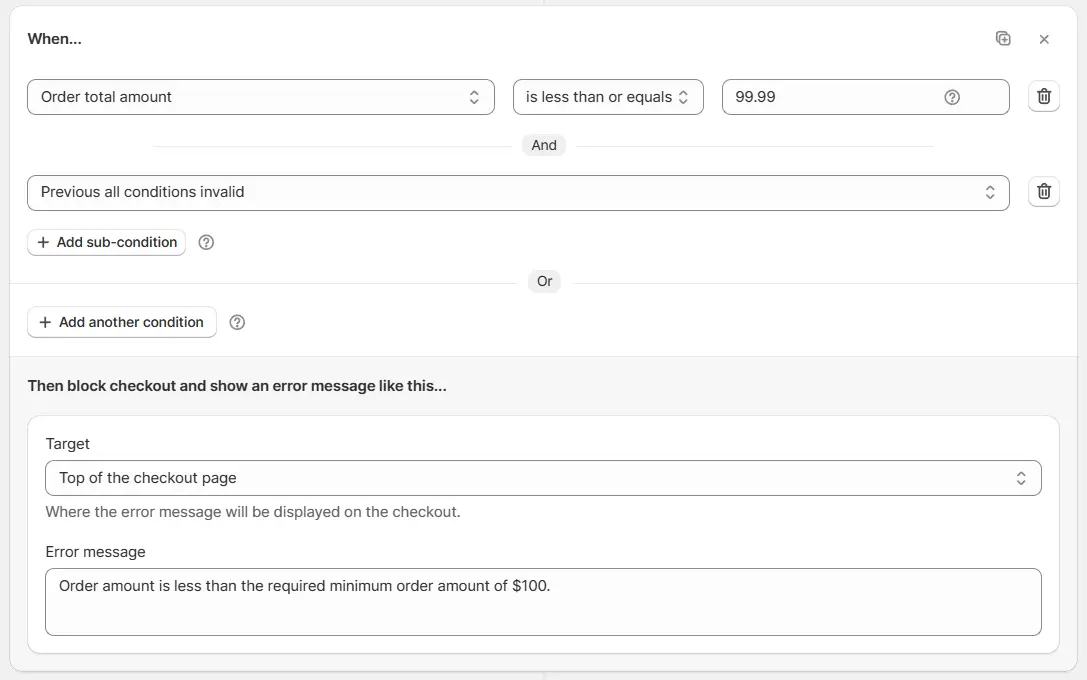Open the Order total amount dropdown
Viewport: 1087px width, 680px height.
click(260, 97)
